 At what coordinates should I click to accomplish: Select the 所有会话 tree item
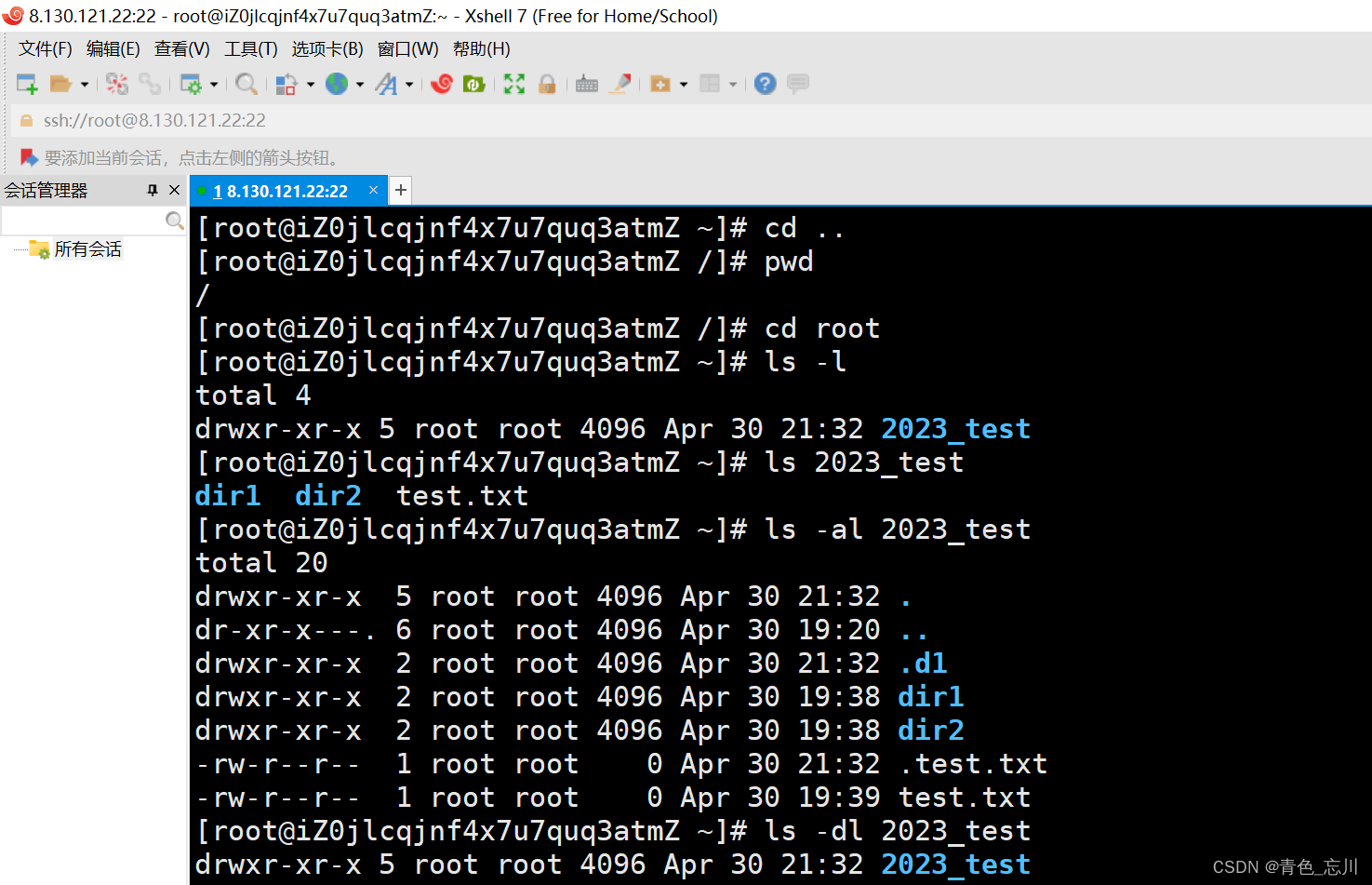click(x=87, y=249)
